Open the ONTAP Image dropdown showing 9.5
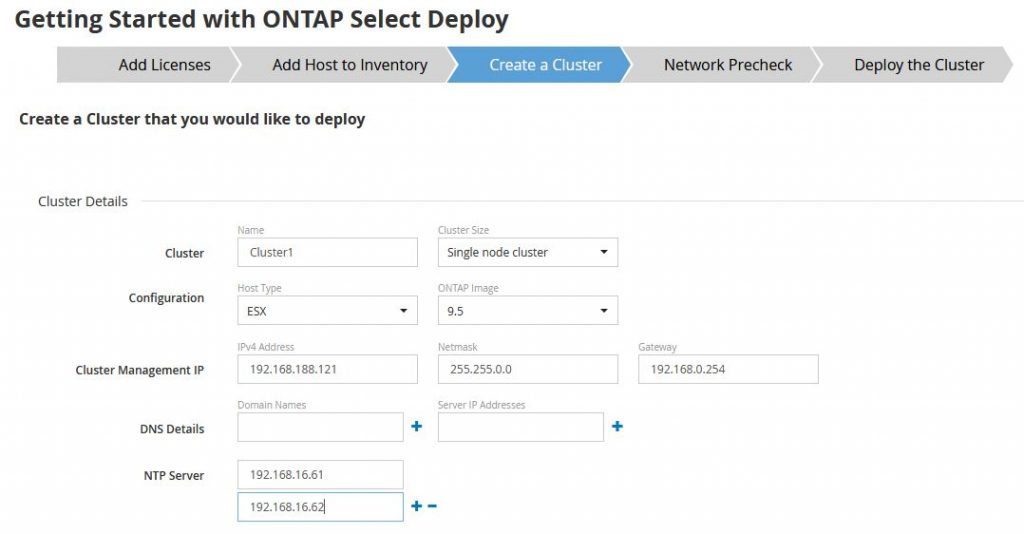The width and height of the screenshot is (1024, 534). [x=528, y=311]
